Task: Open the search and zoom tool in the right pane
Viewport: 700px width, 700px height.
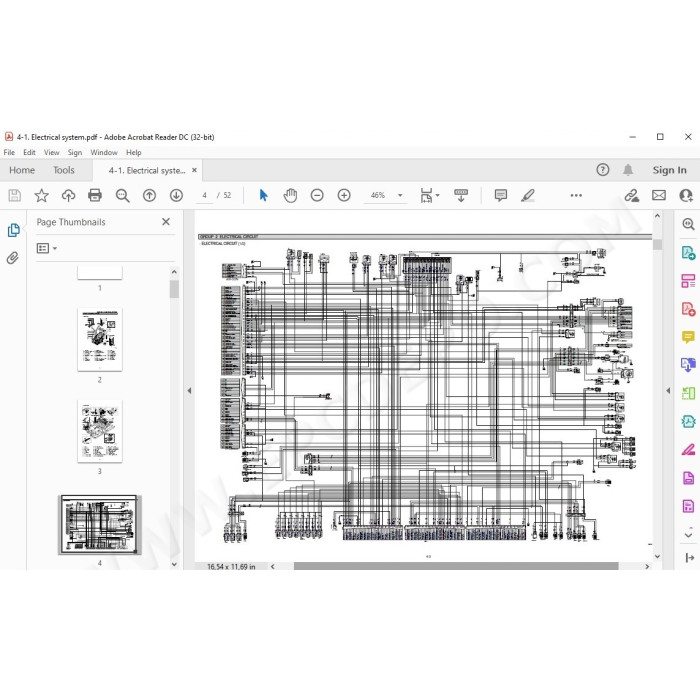Action: (688, 224)
